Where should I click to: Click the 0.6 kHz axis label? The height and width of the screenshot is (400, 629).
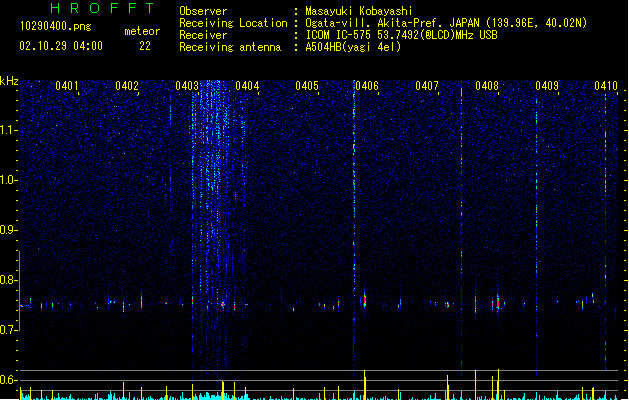[x=8, y=380]
